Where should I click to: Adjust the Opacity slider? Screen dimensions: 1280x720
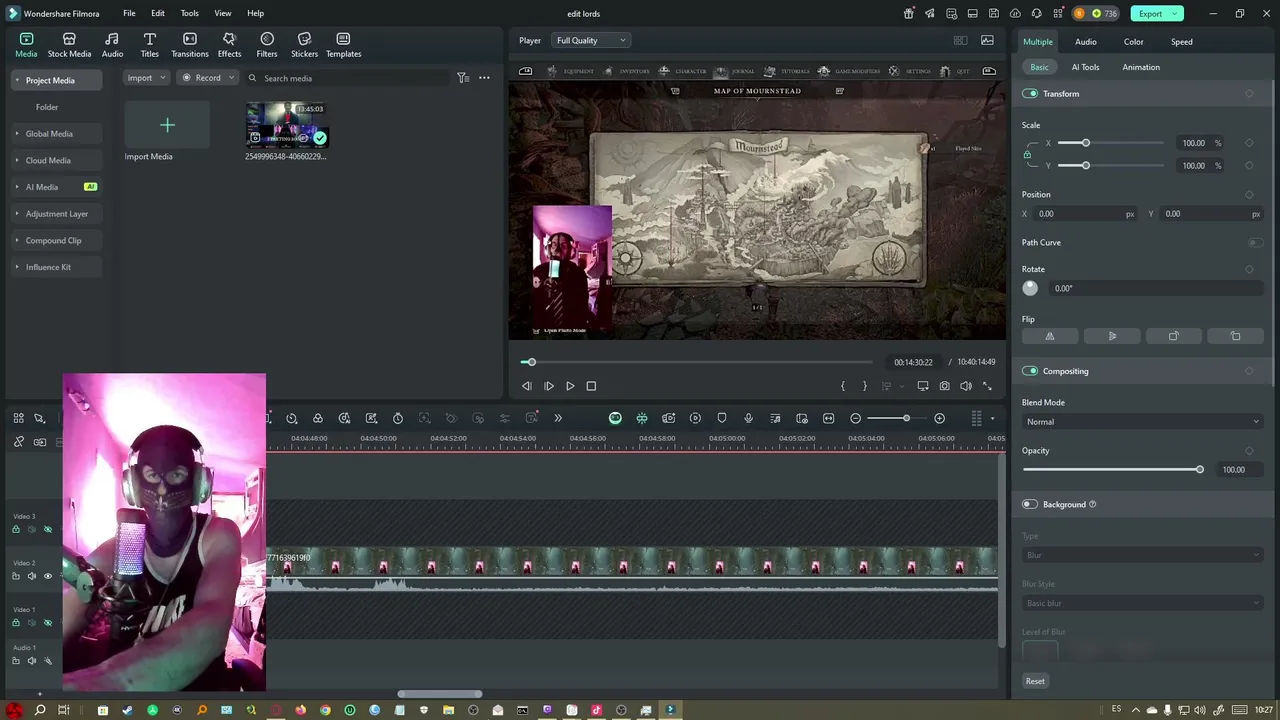coord(1111,470)
